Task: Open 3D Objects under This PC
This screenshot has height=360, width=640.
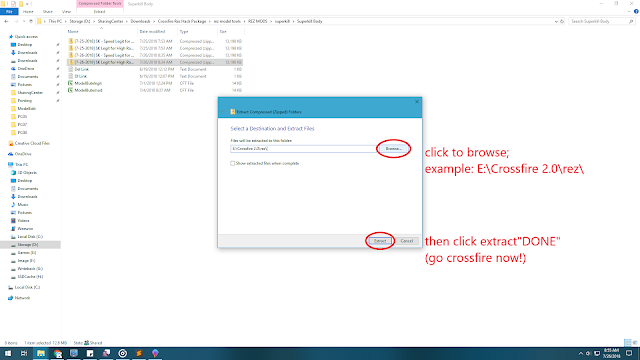Action: coord(27,173)
